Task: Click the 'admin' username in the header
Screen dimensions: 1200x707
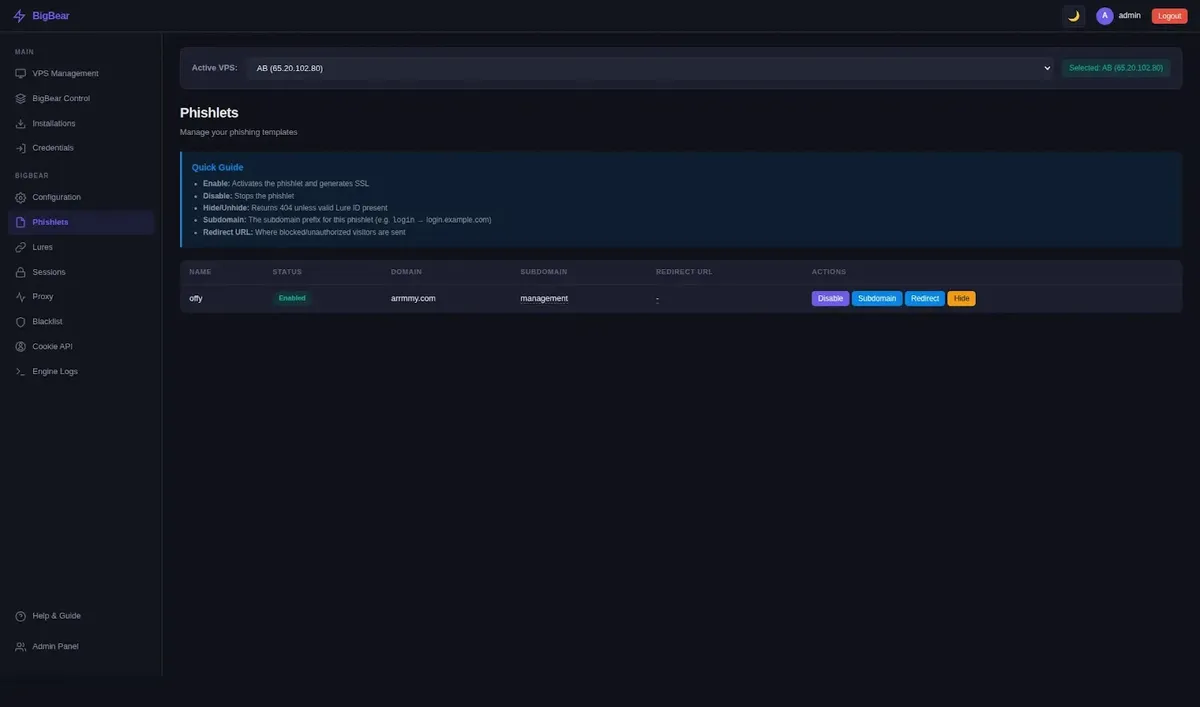Action: pos(1130,16)
